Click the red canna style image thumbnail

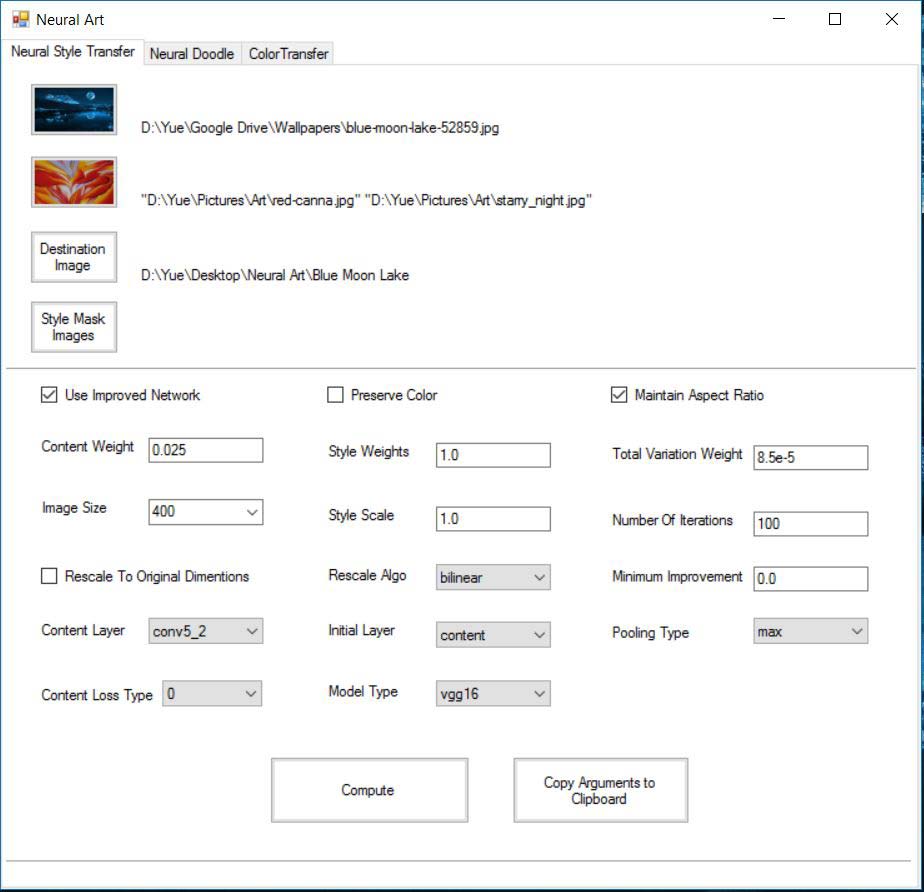tap(74, 181)
